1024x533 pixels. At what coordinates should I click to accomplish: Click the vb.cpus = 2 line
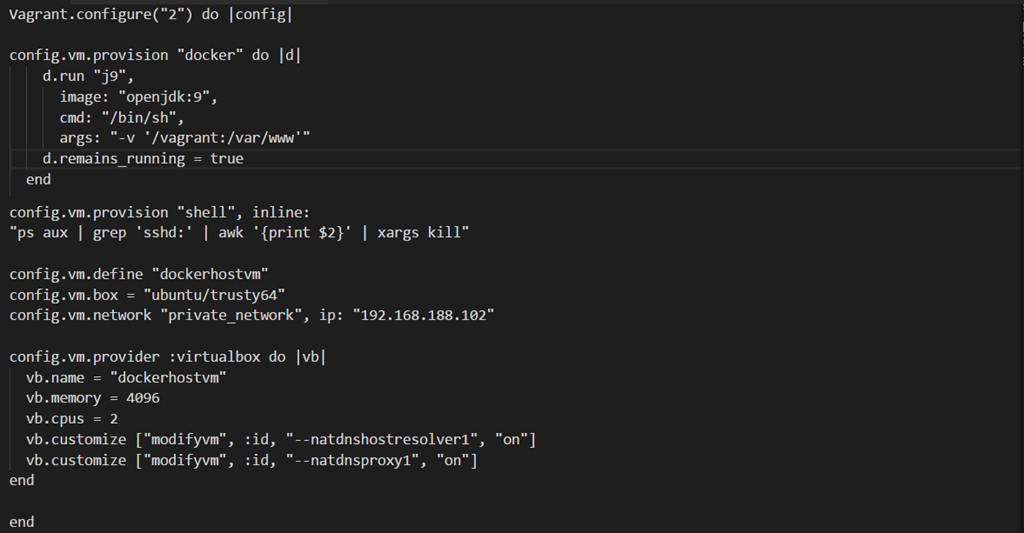72,419
